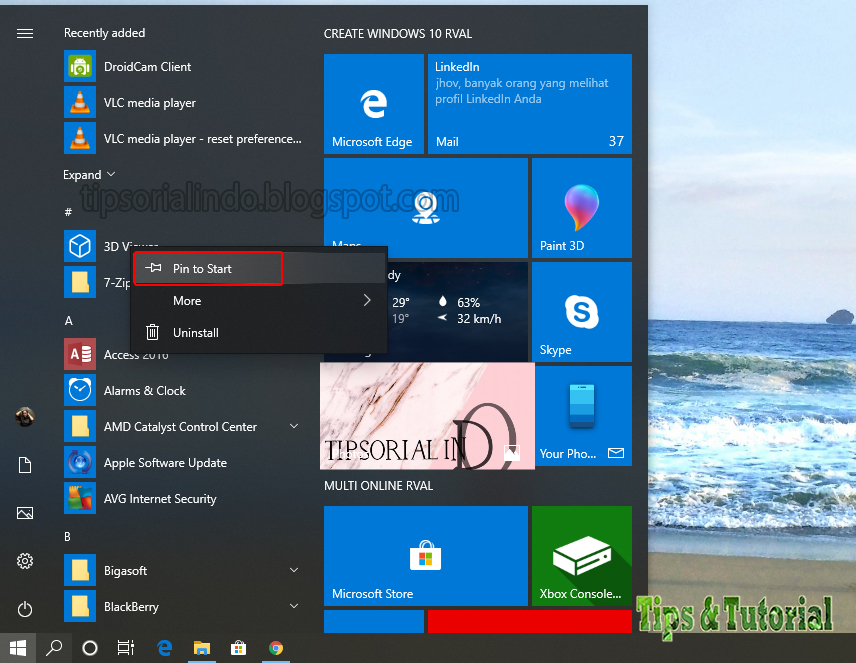Open the Maps tile
856x663 pixels.
[426, 208]
